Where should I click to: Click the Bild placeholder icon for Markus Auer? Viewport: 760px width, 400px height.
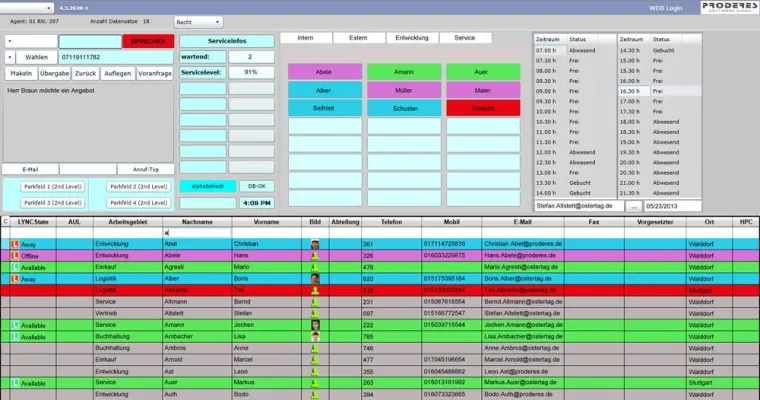pyautogui.click(x=315, y=383)
